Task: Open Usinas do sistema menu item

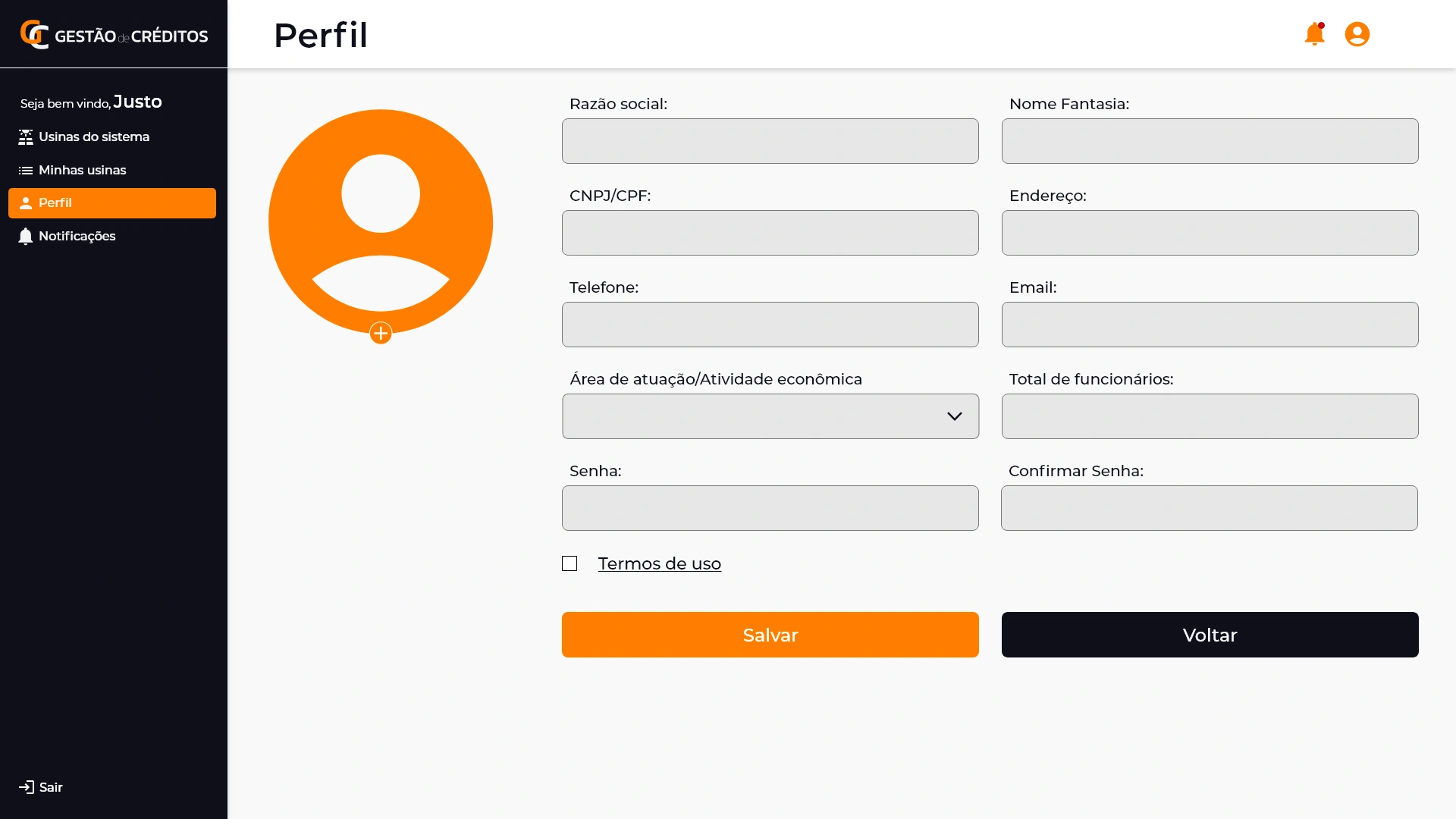Action: [x=94, y=137]
